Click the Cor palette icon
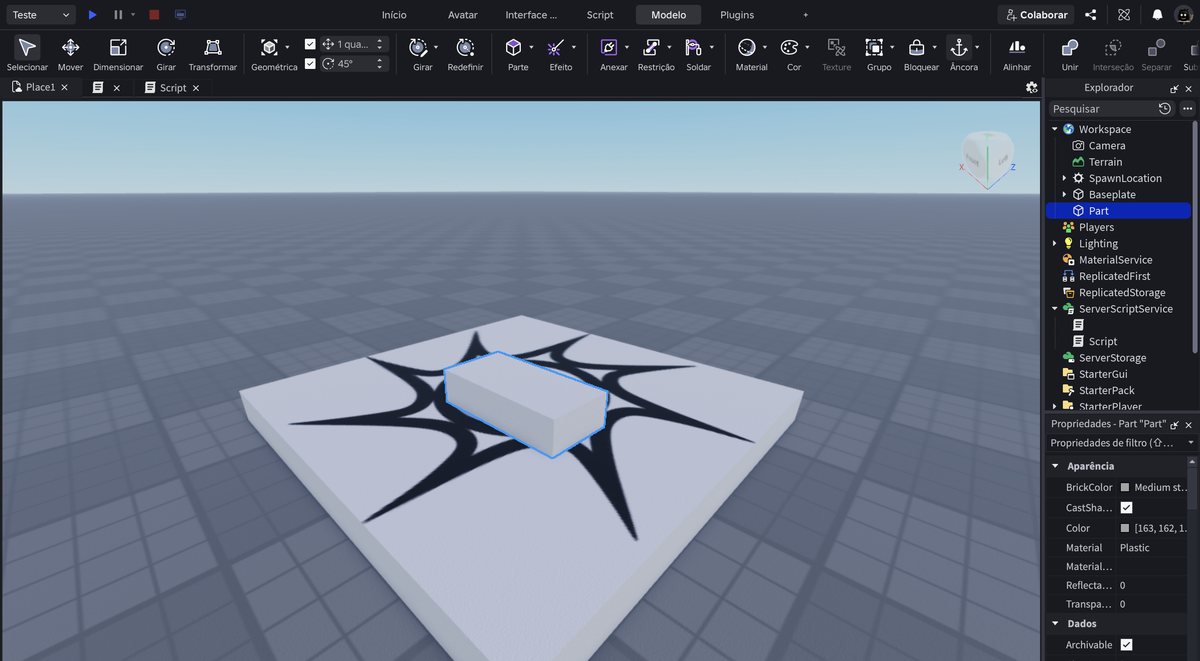The image size is (1200, 661). coord(789,48)
